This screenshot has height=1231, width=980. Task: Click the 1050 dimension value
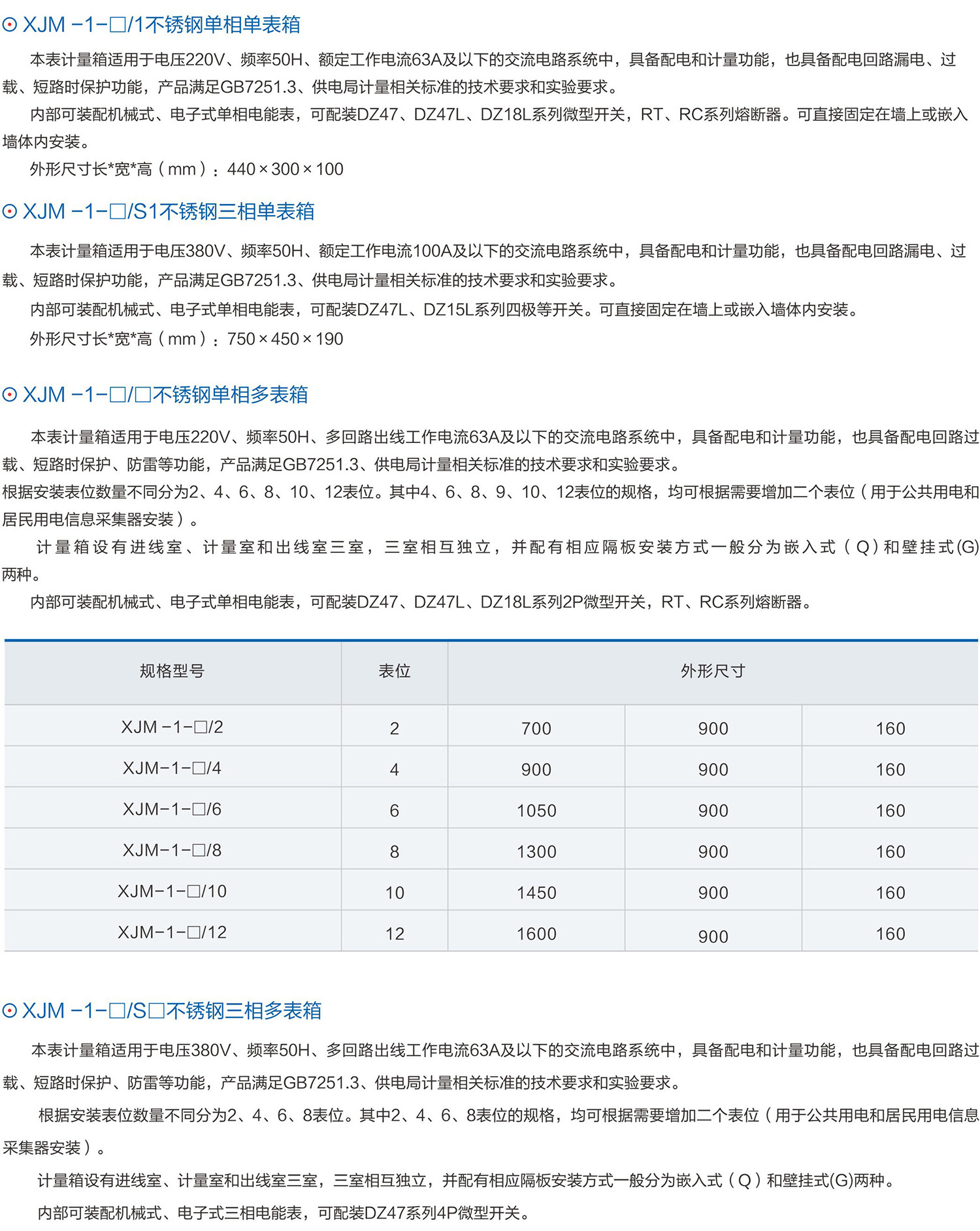[536, 811]
